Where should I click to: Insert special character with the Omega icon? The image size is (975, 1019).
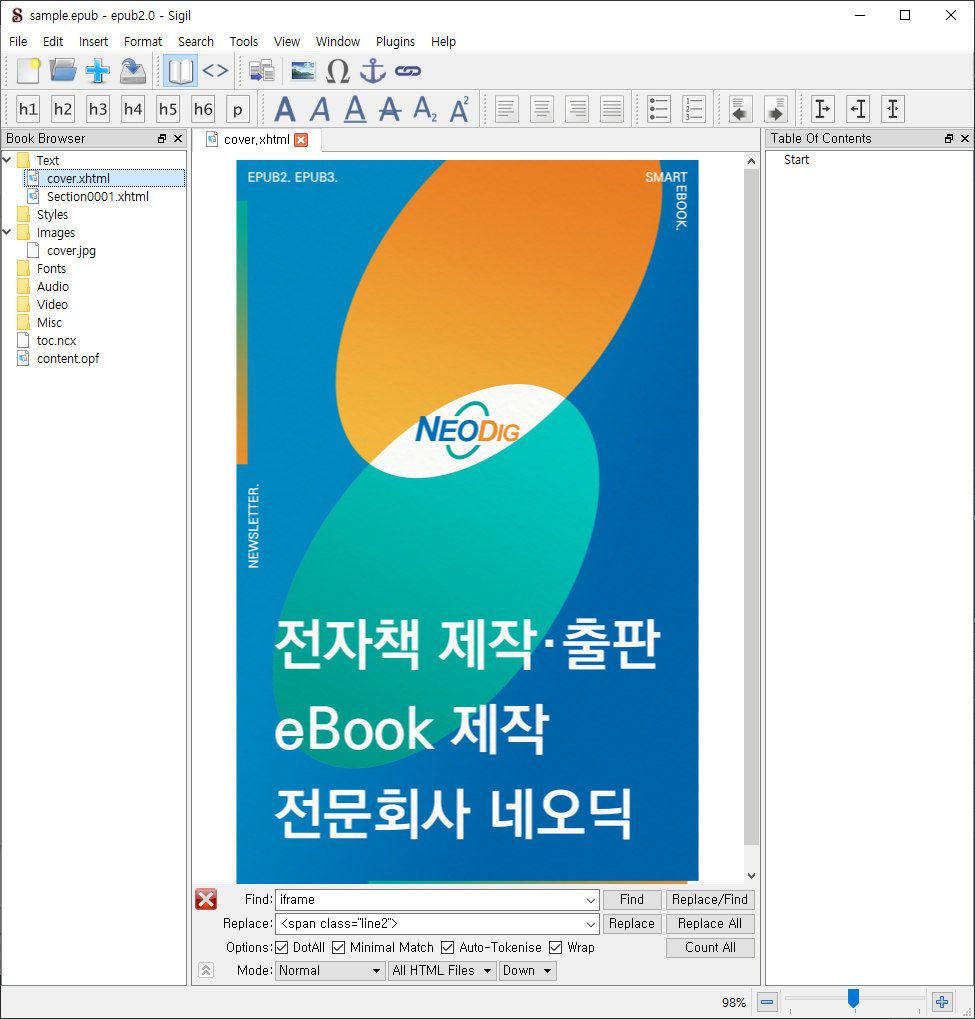[337, 71]
